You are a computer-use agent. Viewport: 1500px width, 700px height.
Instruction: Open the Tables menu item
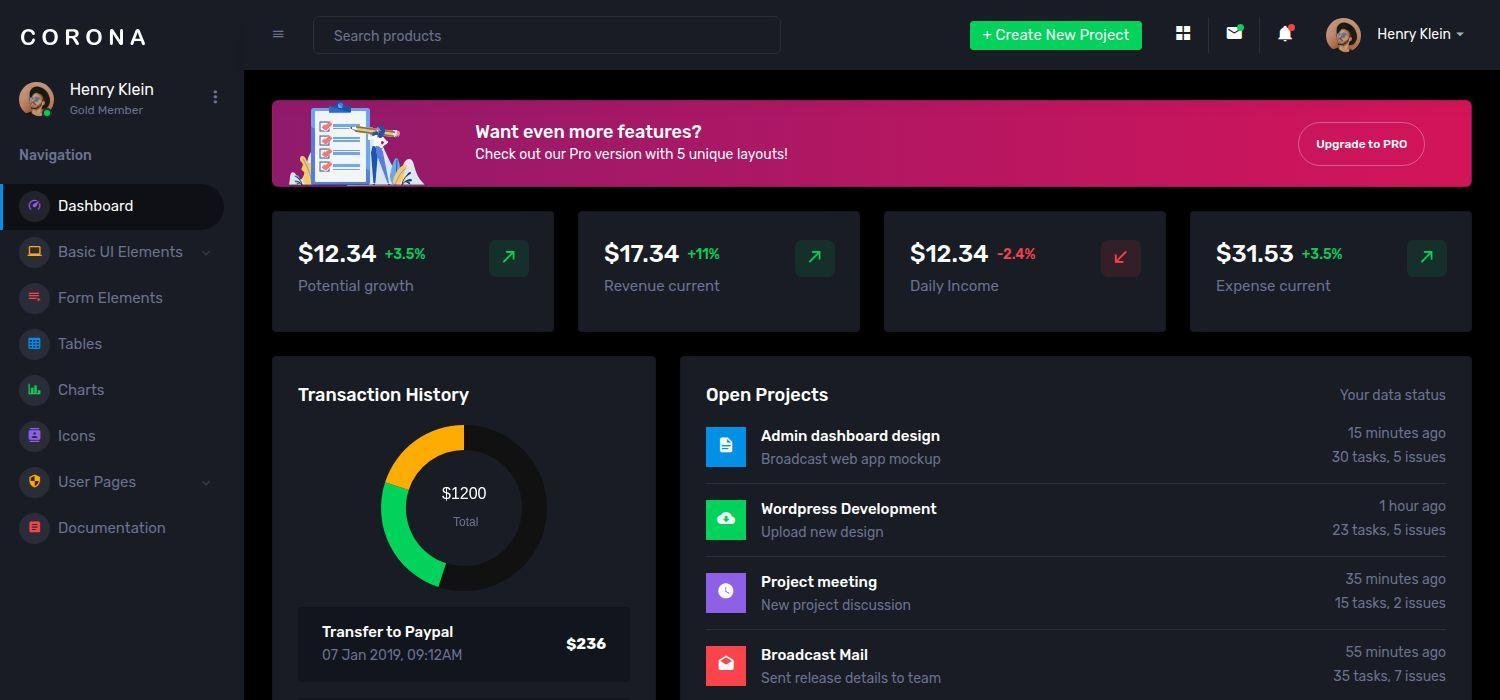112,344
